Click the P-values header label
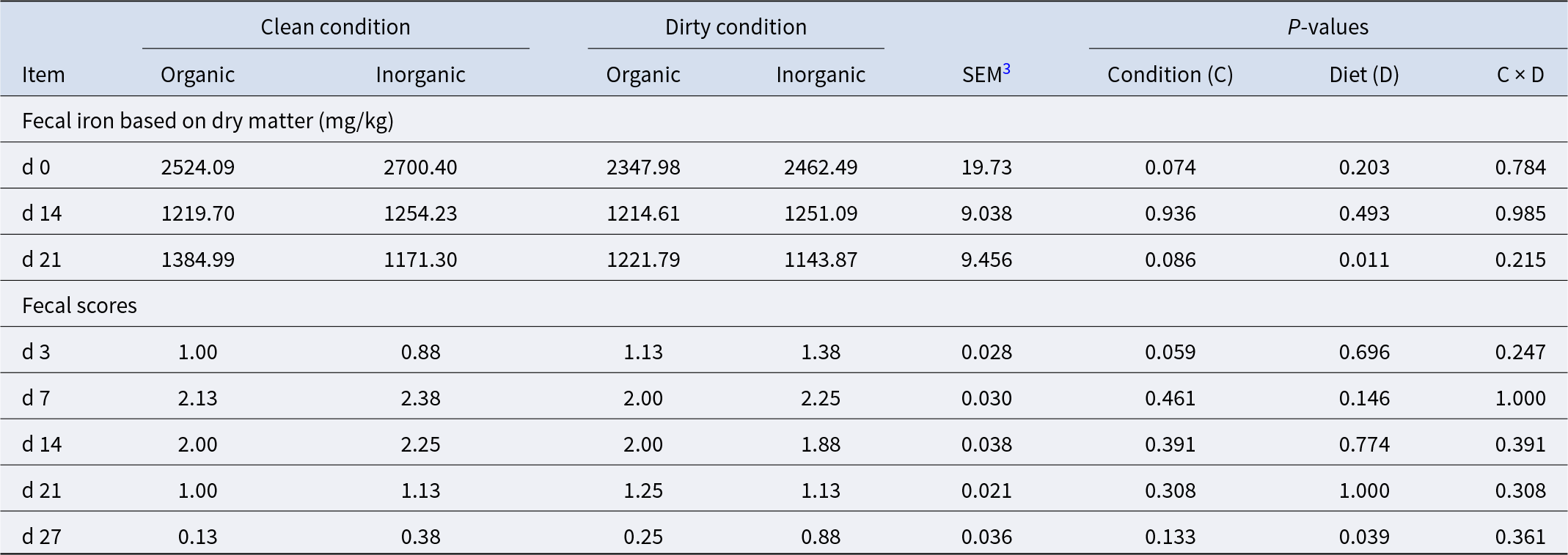The height and width of the screenshot is (555, 1568). (1327, 27)
